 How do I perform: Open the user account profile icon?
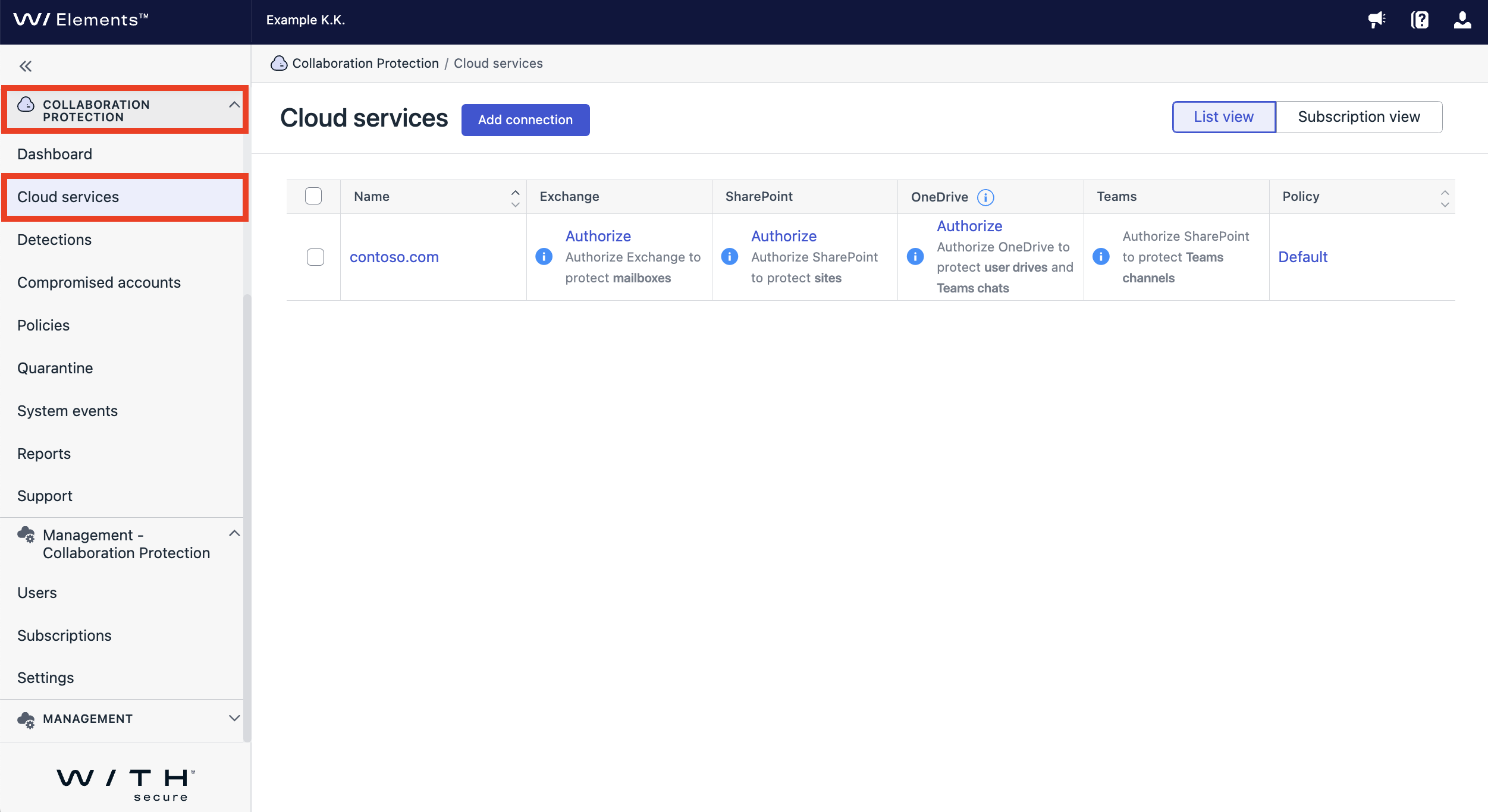pos(1462,20)
